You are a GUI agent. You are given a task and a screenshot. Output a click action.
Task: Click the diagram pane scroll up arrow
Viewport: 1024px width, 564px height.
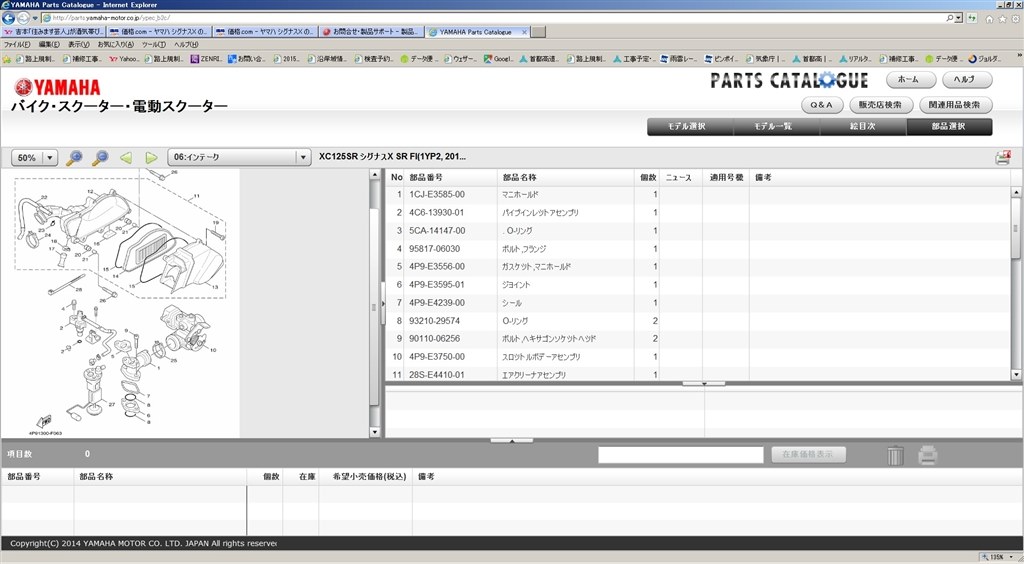375,175
